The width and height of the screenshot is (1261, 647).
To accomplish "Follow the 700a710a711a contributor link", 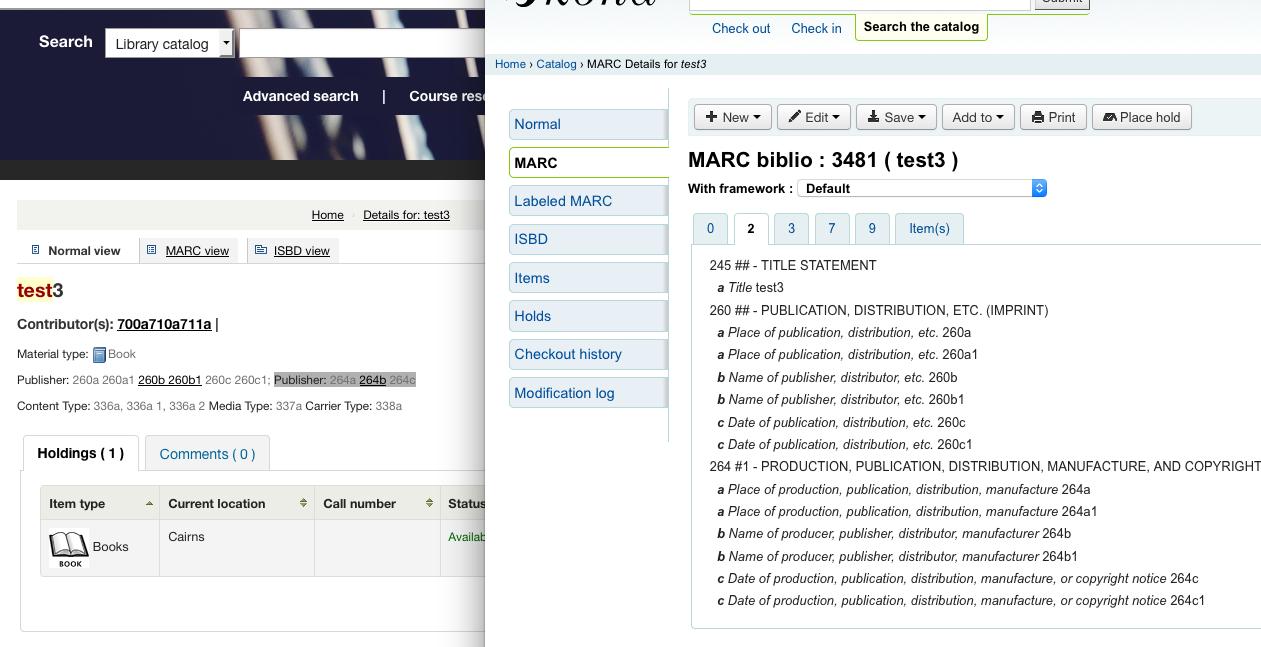I will coord(164,324).
